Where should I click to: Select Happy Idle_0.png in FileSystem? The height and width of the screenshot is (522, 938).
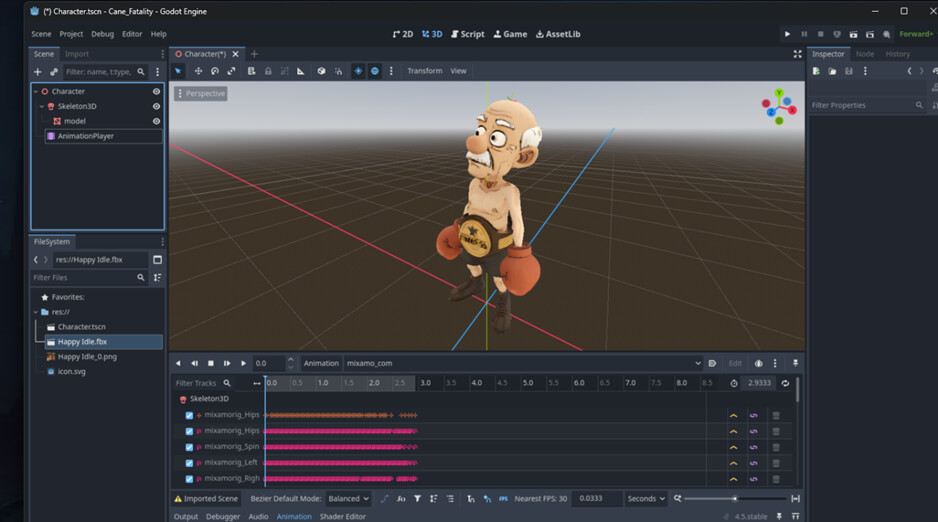(x=87, y=356)
